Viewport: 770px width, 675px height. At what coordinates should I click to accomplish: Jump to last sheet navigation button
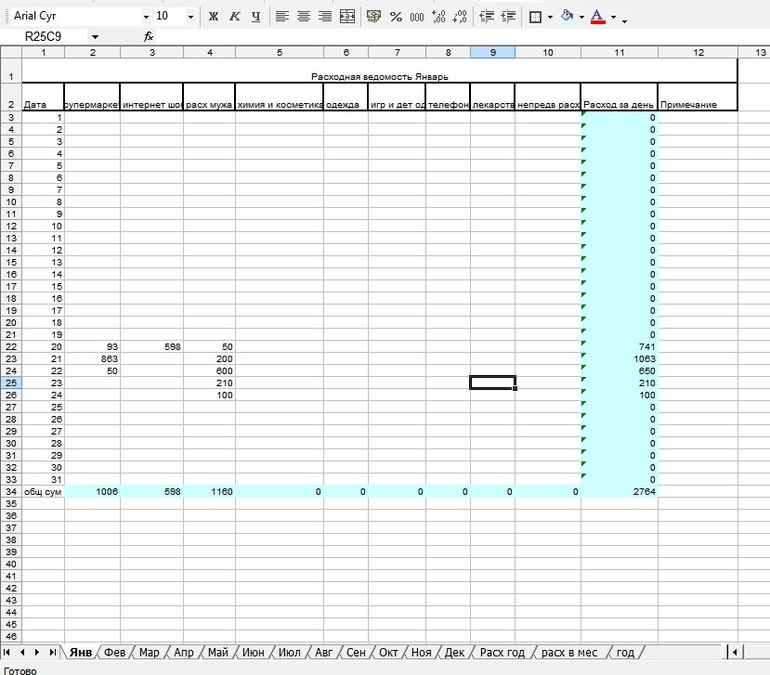[x=52, y=652]
